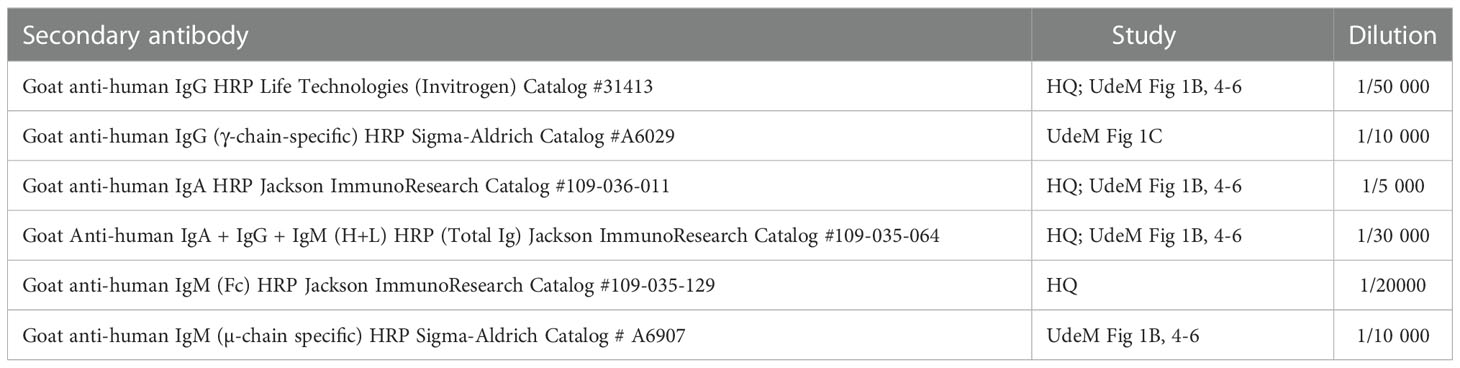Click the 1/20000 dilution value

pos(1392,285)
